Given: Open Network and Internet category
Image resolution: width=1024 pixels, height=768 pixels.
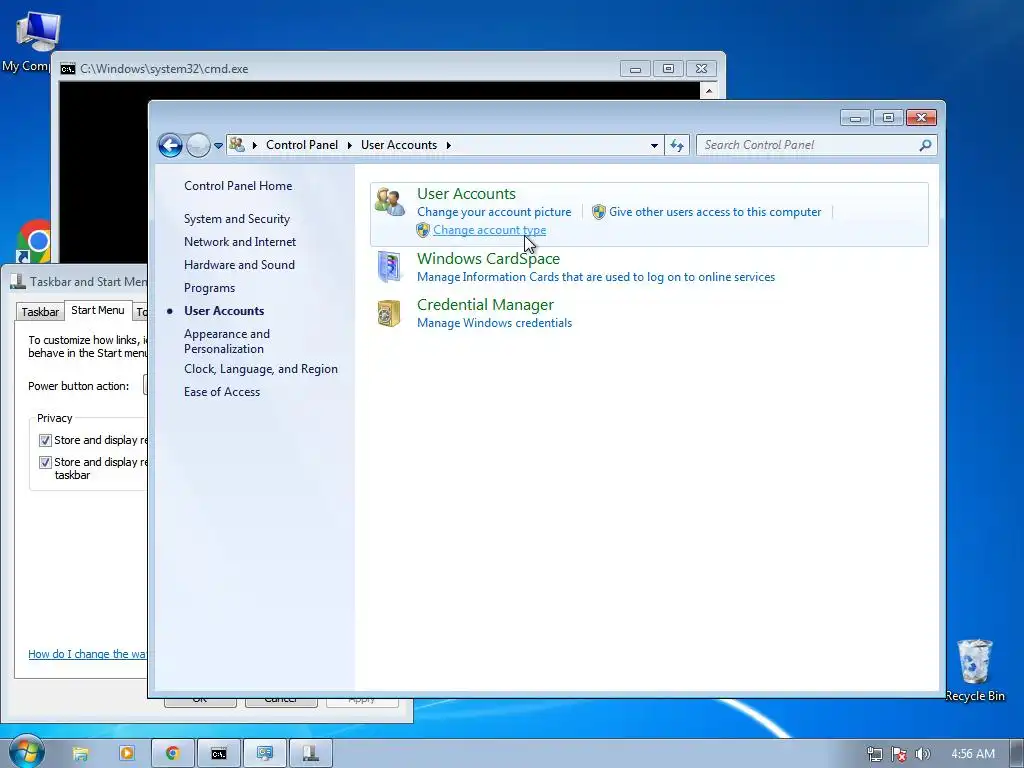Looking at the screenshot, I should [x=240, y=242].
